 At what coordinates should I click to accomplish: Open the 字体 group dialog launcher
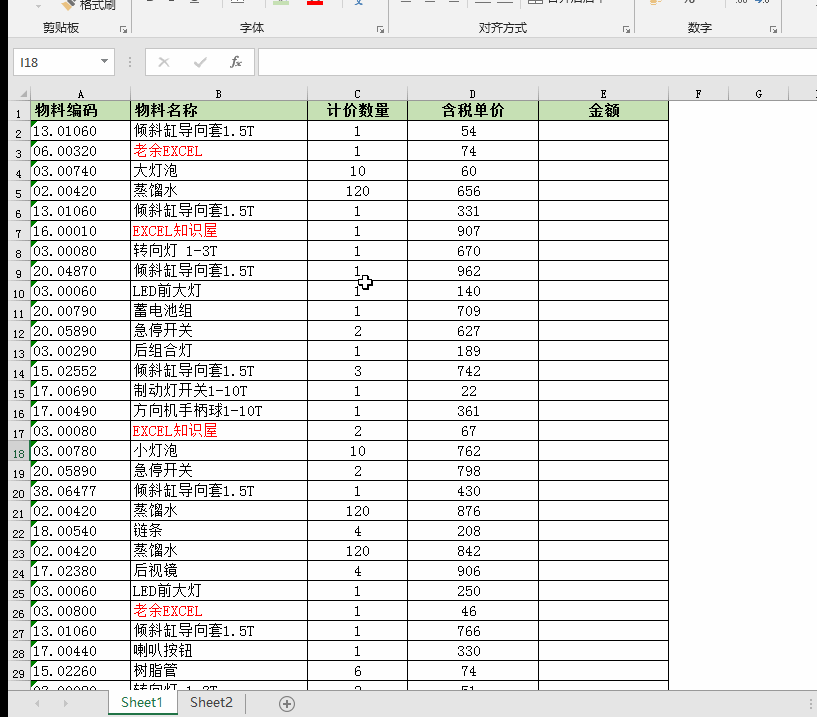click(380, 30)
